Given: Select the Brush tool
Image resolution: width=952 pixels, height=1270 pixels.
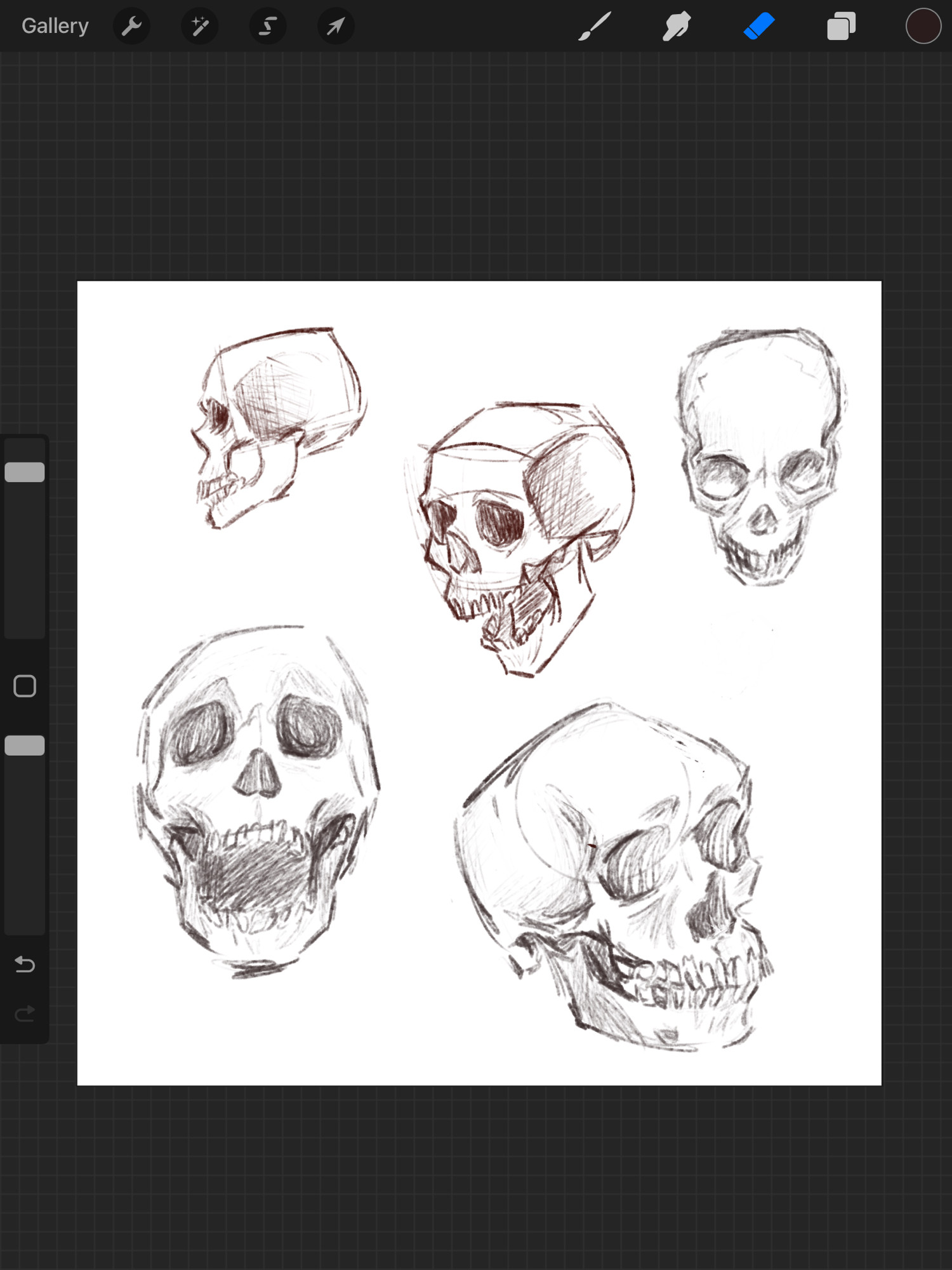Looking at the screenshot, I should [595, 26].
